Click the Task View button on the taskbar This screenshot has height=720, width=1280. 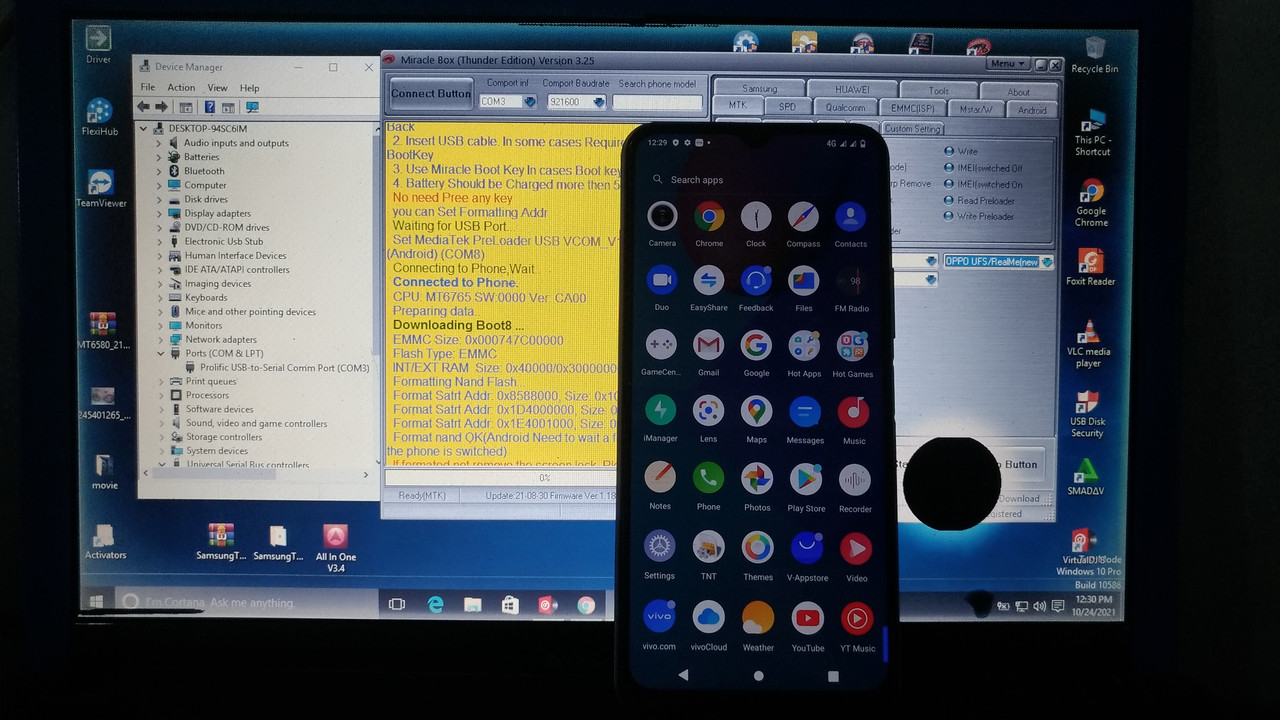pos(397,604)
